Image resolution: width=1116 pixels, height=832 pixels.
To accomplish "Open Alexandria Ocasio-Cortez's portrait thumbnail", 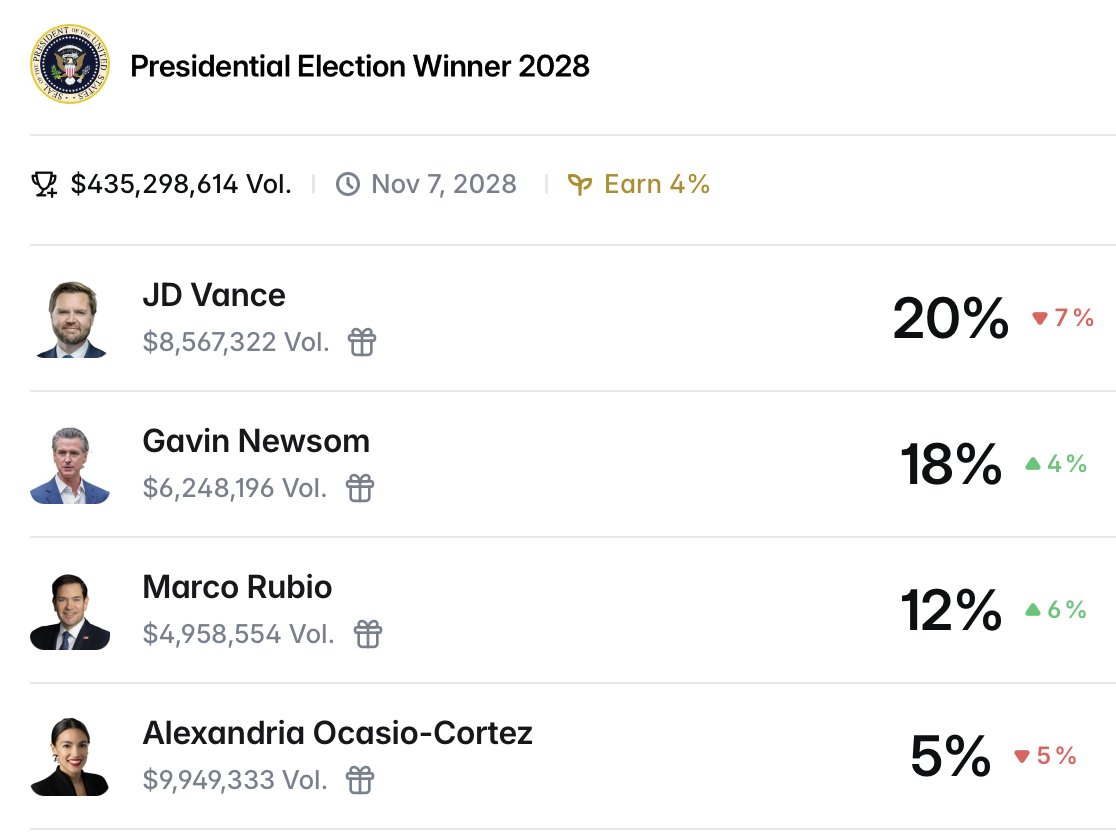I will click(70, 756).
